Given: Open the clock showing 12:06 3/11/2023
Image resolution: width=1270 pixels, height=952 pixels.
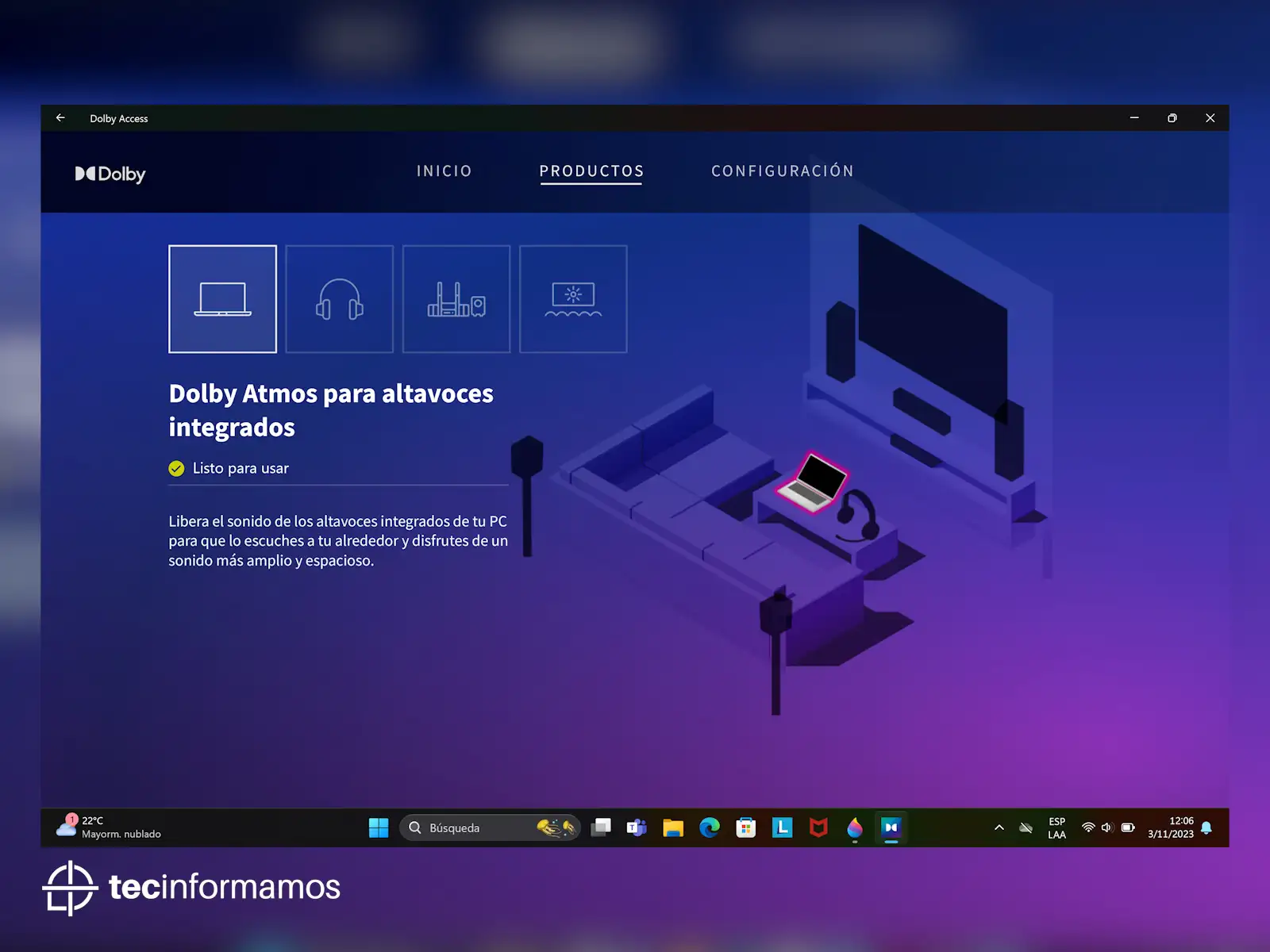Looking at the screenshot, I should pos(1171,827).
